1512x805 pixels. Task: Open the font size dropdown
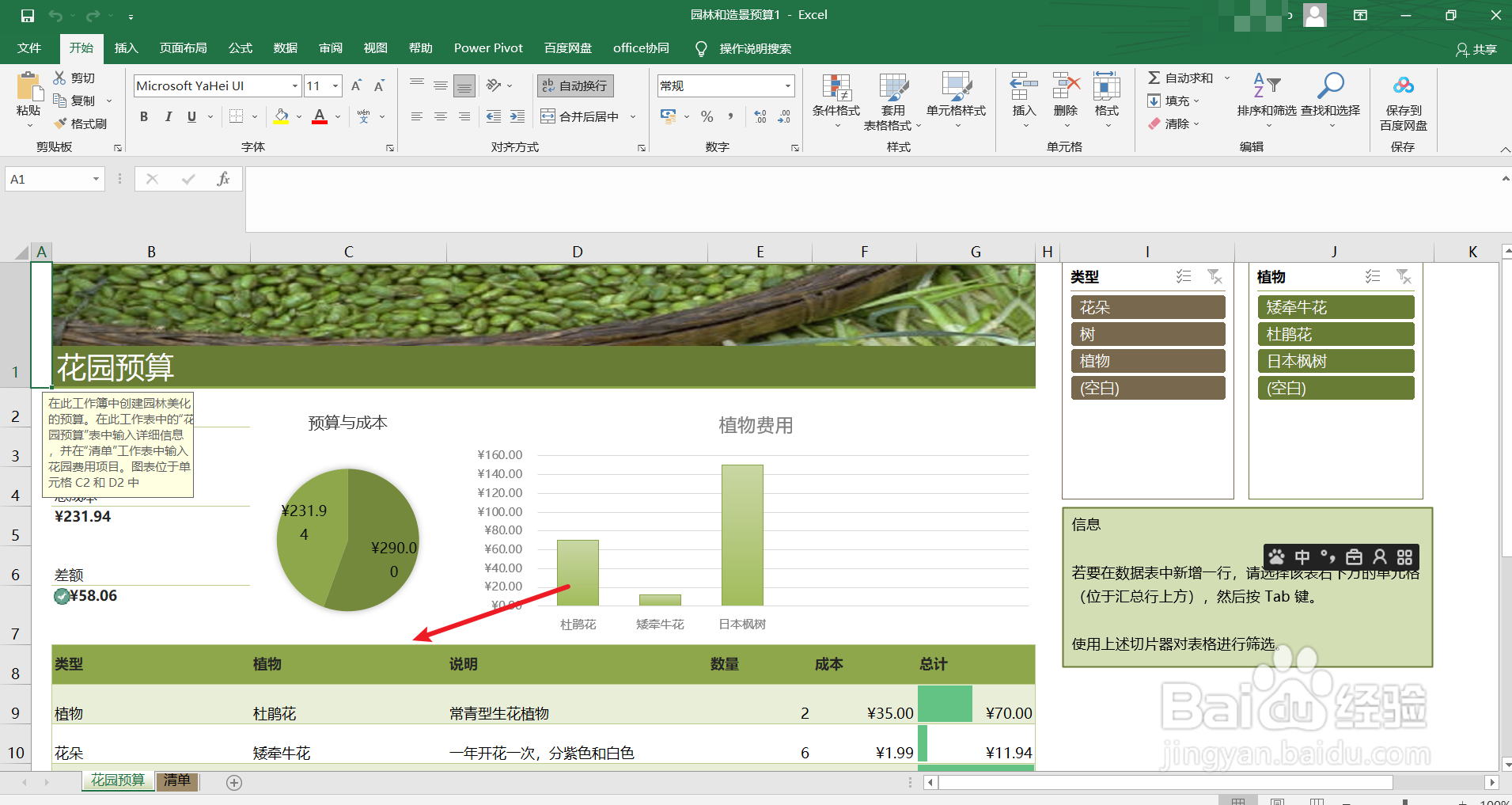[x=335, y=85]
